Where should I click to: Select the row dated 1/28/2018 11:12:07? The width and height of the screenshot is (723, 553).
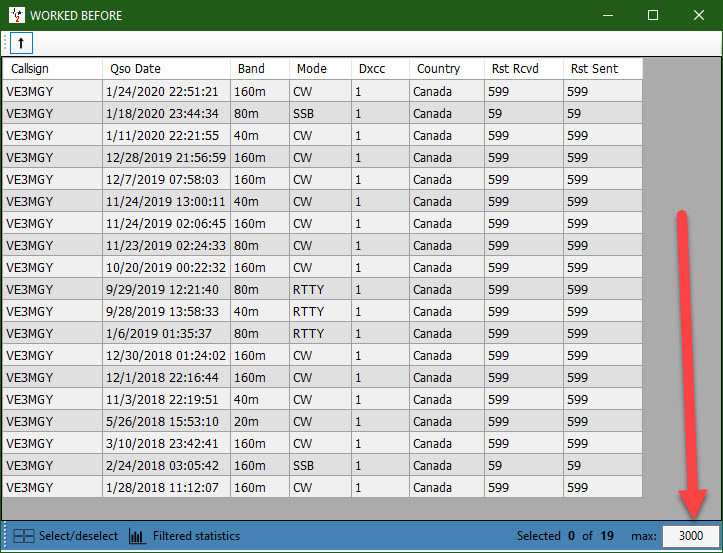[322, 488]
